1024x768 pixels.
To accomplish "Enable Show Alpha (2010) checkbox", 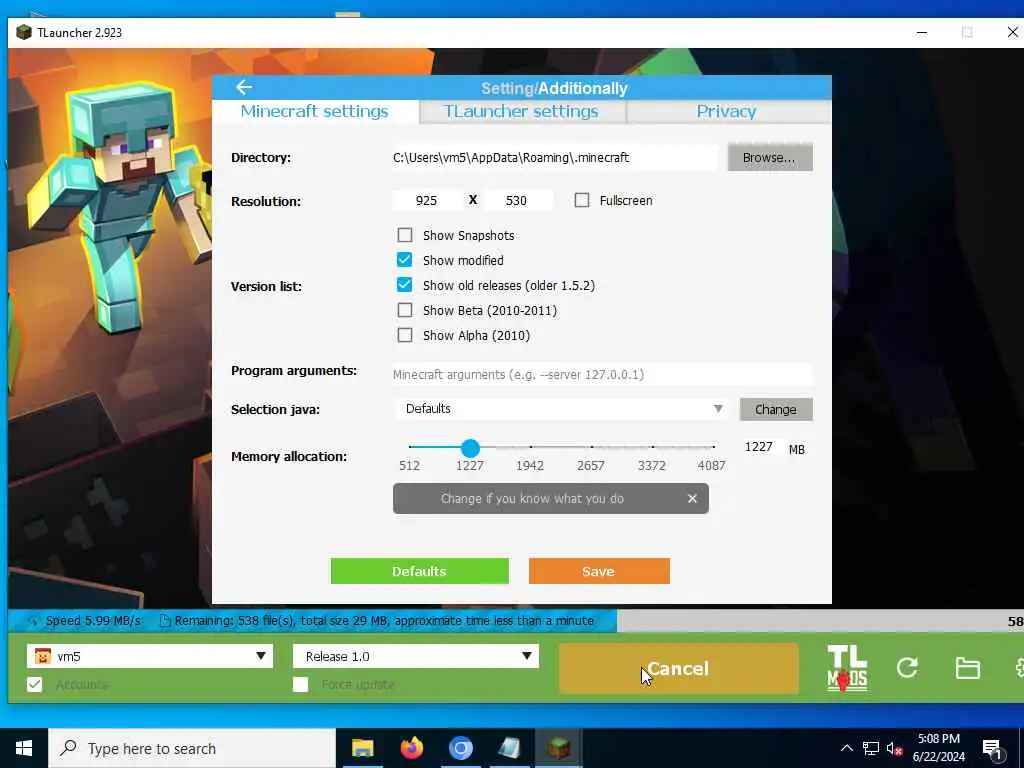I will pyautogui.click(x=405, y=335).
